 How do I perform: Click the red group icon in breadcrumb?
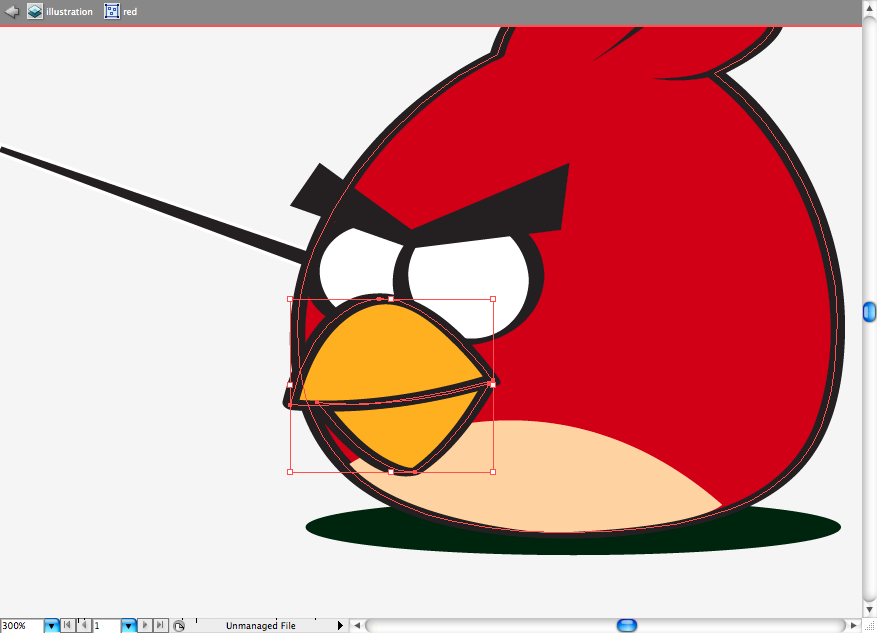coord(112,11)
